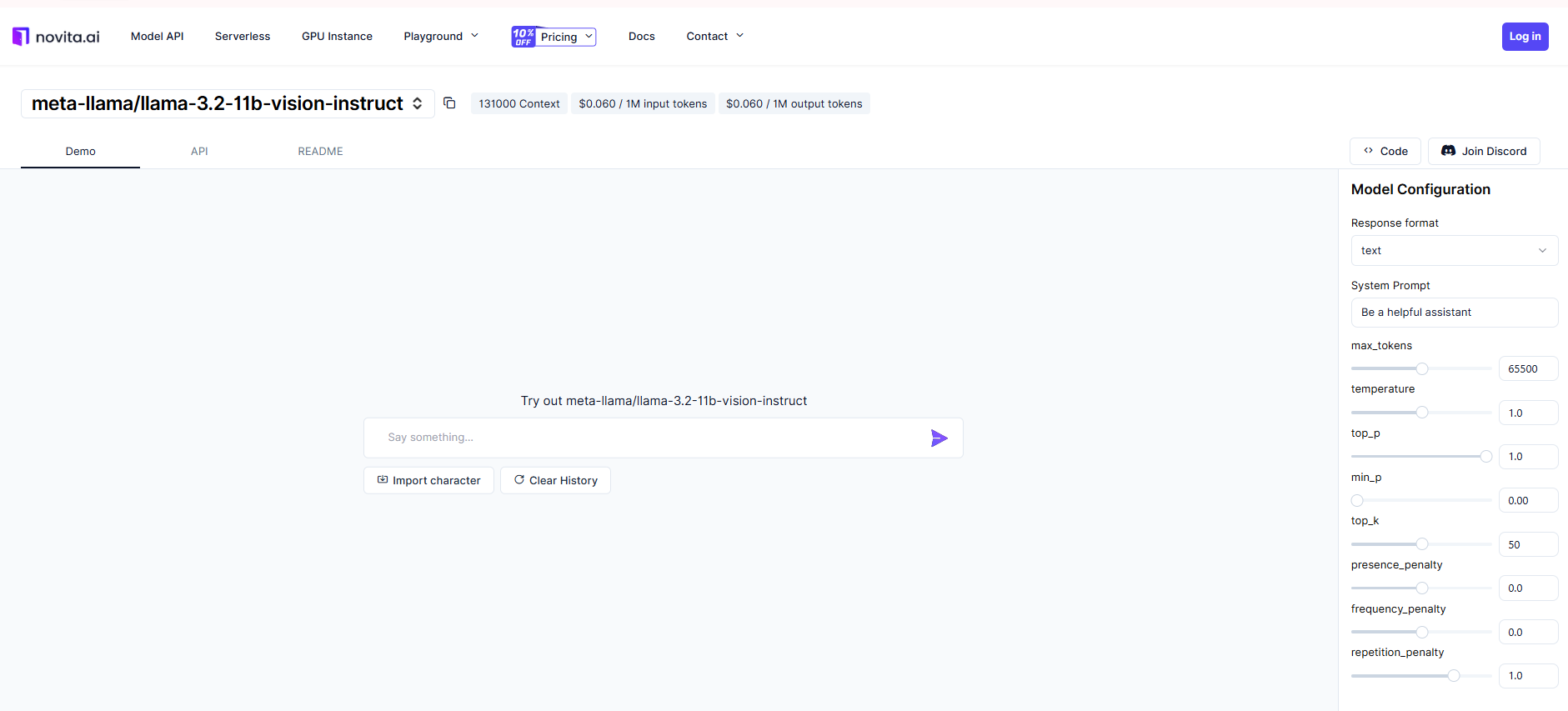Send message with purple arrow icon
Viewport: 1568px width, 711px height.
pos(939,438)
